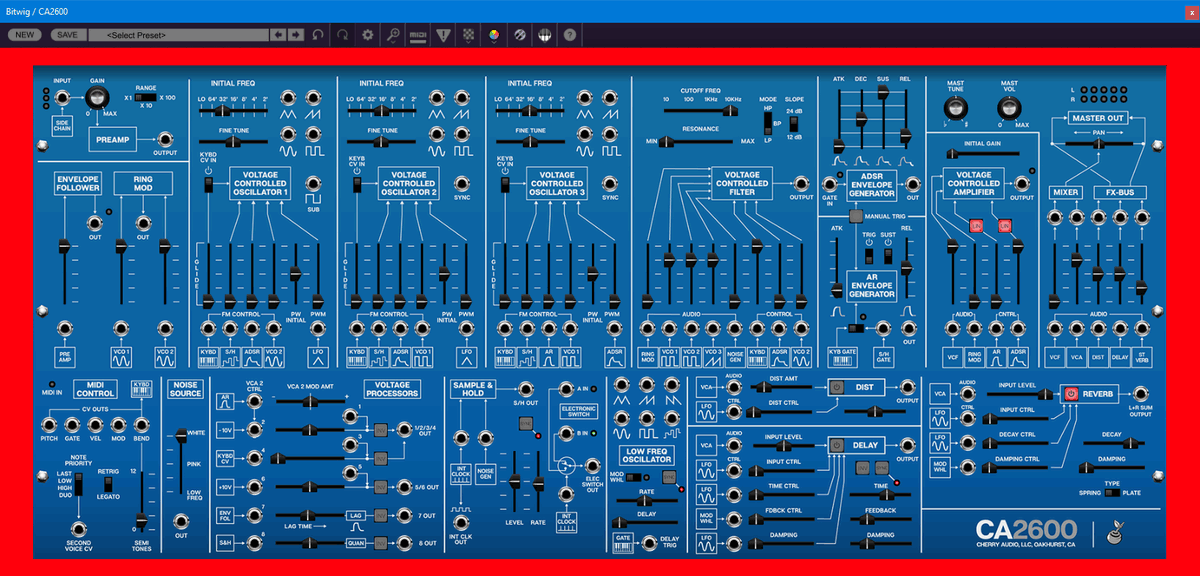Open the Select Preset dropdown
The height and width of the screenshot is (576, 1200).
coord(179,34)
